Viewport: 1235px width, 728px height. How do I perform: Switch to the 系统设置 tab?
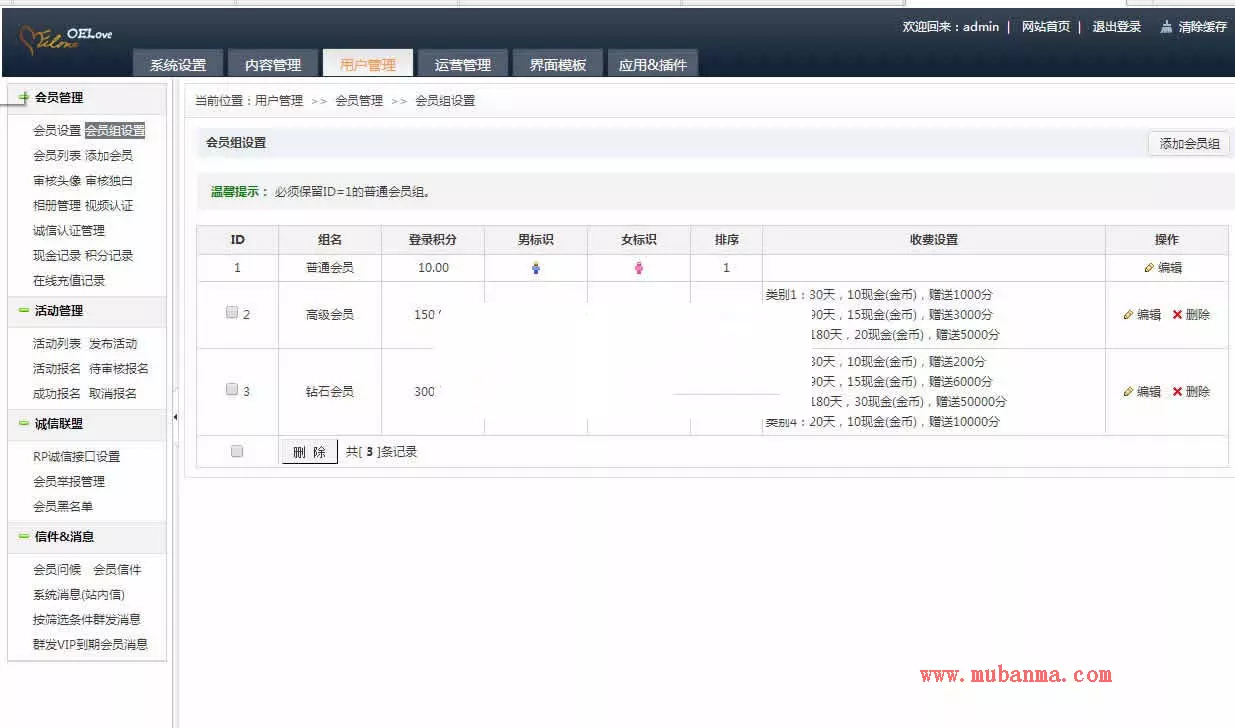(178, 65)
